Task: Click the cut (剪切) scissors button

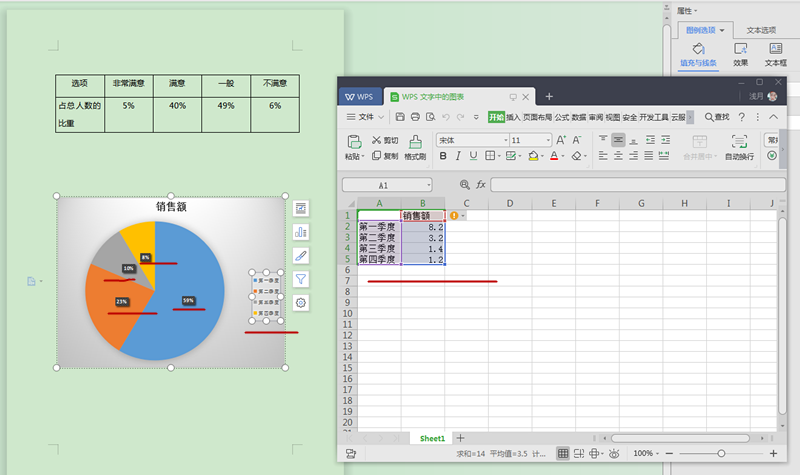Action: tap(383, 141)
